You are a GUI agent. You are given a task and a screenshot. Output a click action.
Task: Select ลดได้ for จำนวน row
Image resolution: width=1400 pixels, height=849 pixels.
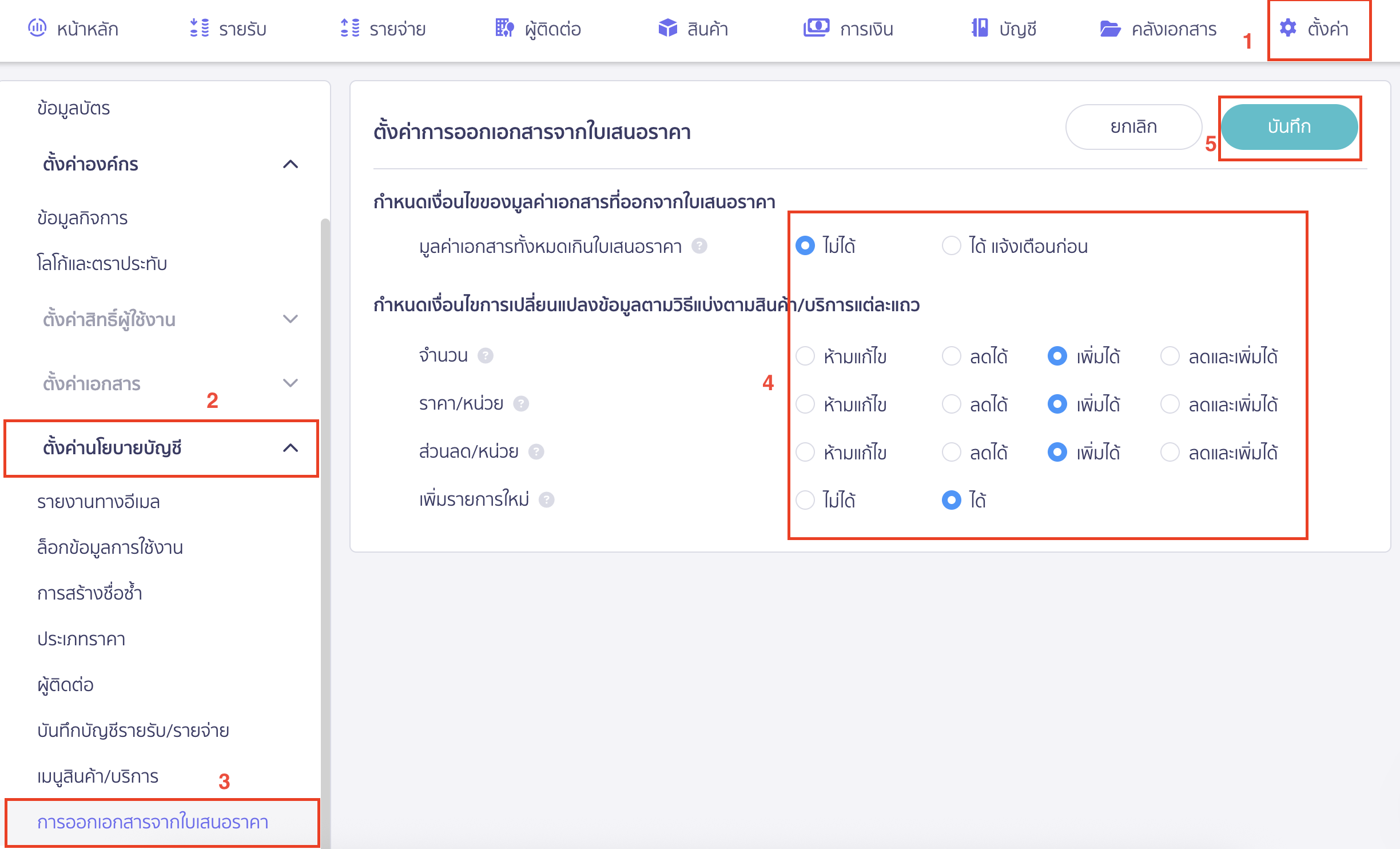[951, 356]
